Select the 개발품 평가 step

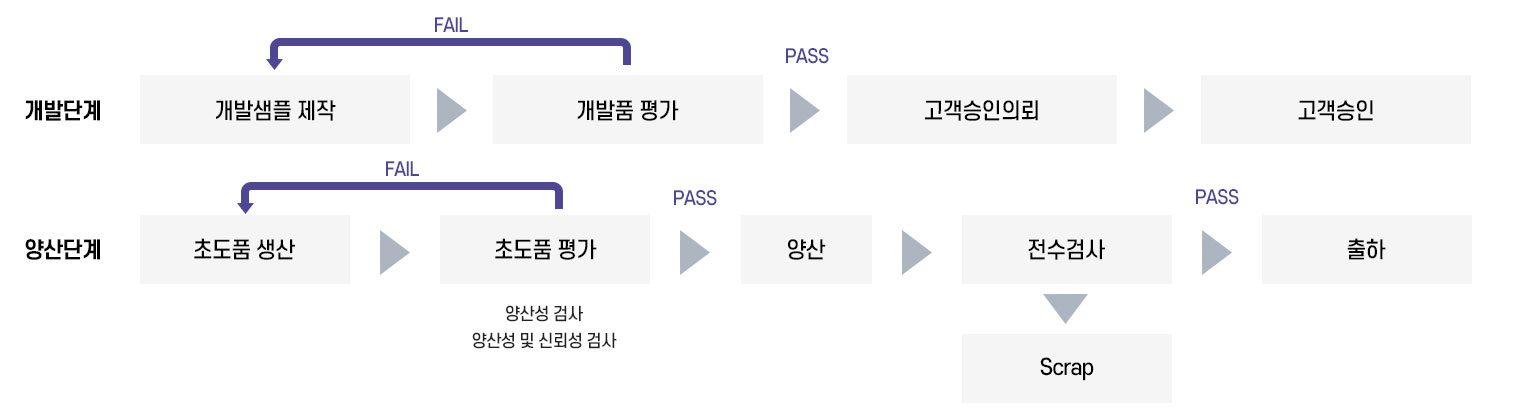(x=627, y=110)
